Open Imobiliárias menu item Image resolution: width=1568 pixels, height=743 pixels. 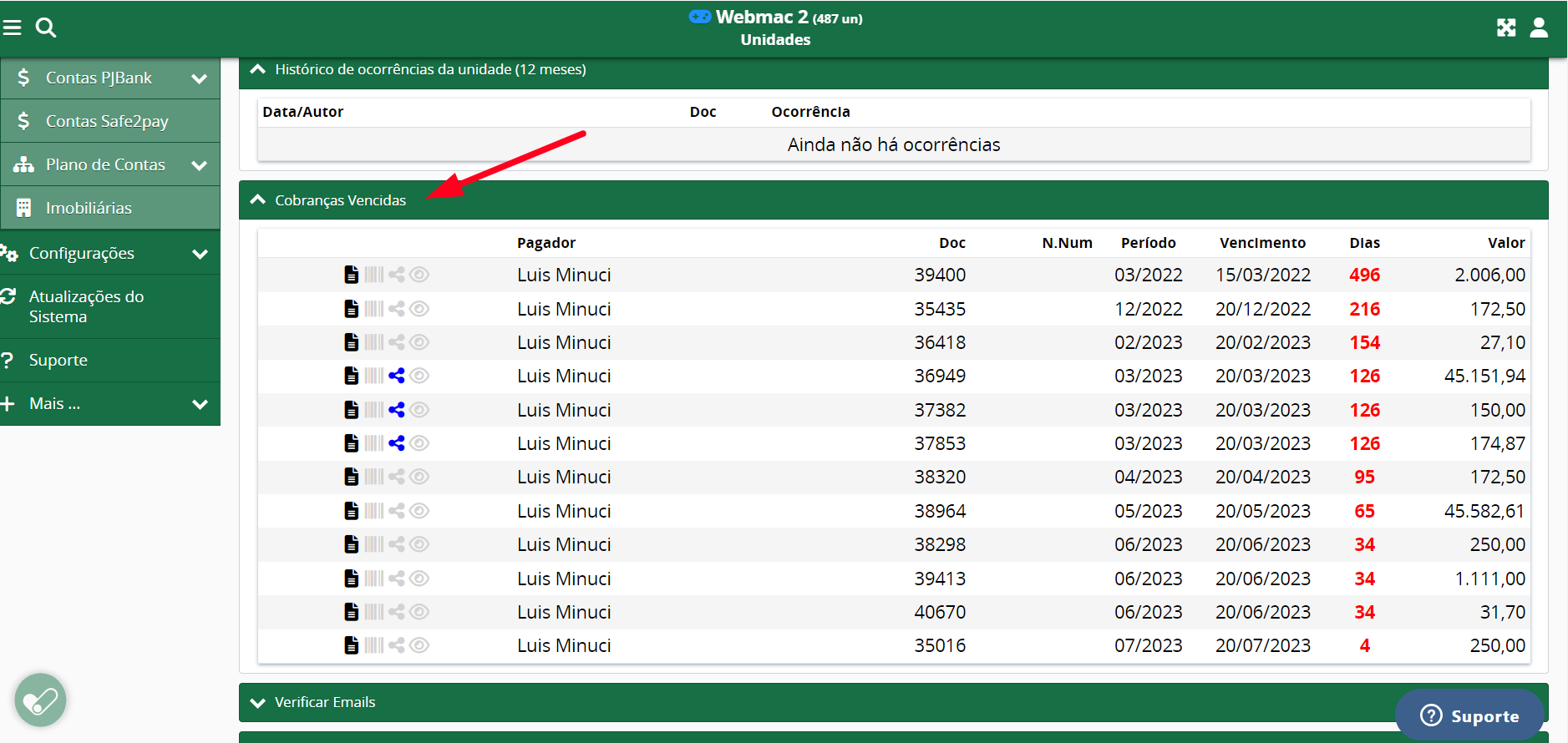[x=110, y=208]
